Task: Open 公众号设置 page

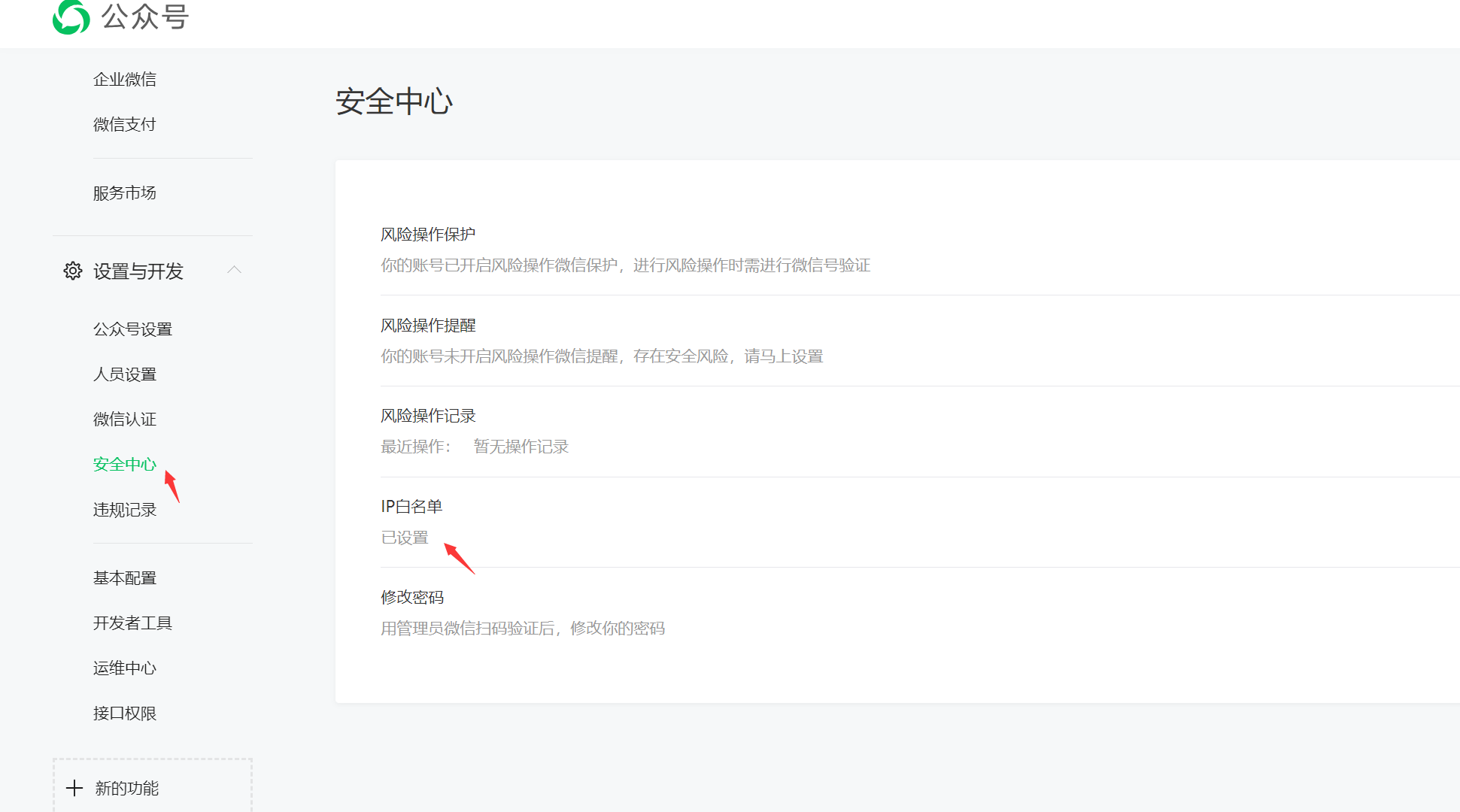Action: (x=133, y=329)
